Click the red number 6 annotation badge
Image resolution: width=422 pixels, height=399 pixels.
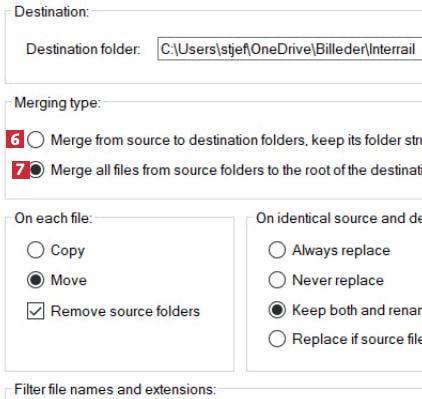click(x=15, y=139)
